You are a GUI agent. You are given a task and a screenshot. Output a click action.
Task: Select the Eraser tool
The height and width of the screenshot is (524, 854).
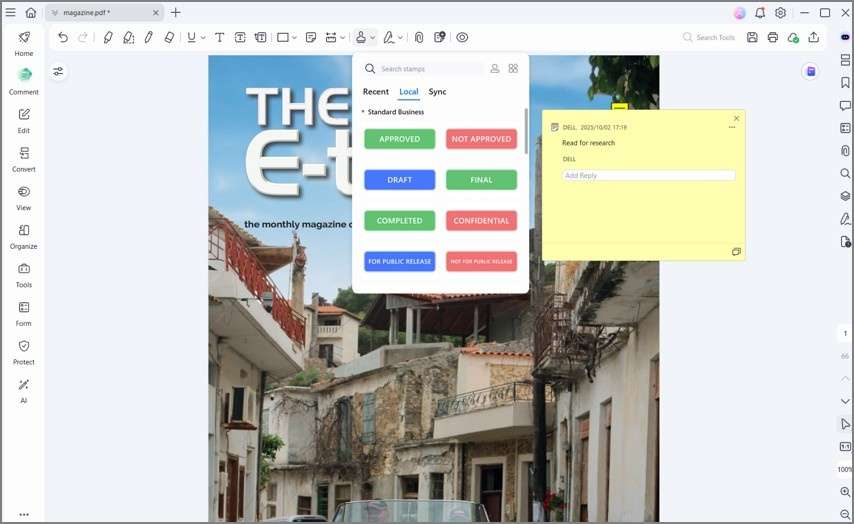point(169,37)
